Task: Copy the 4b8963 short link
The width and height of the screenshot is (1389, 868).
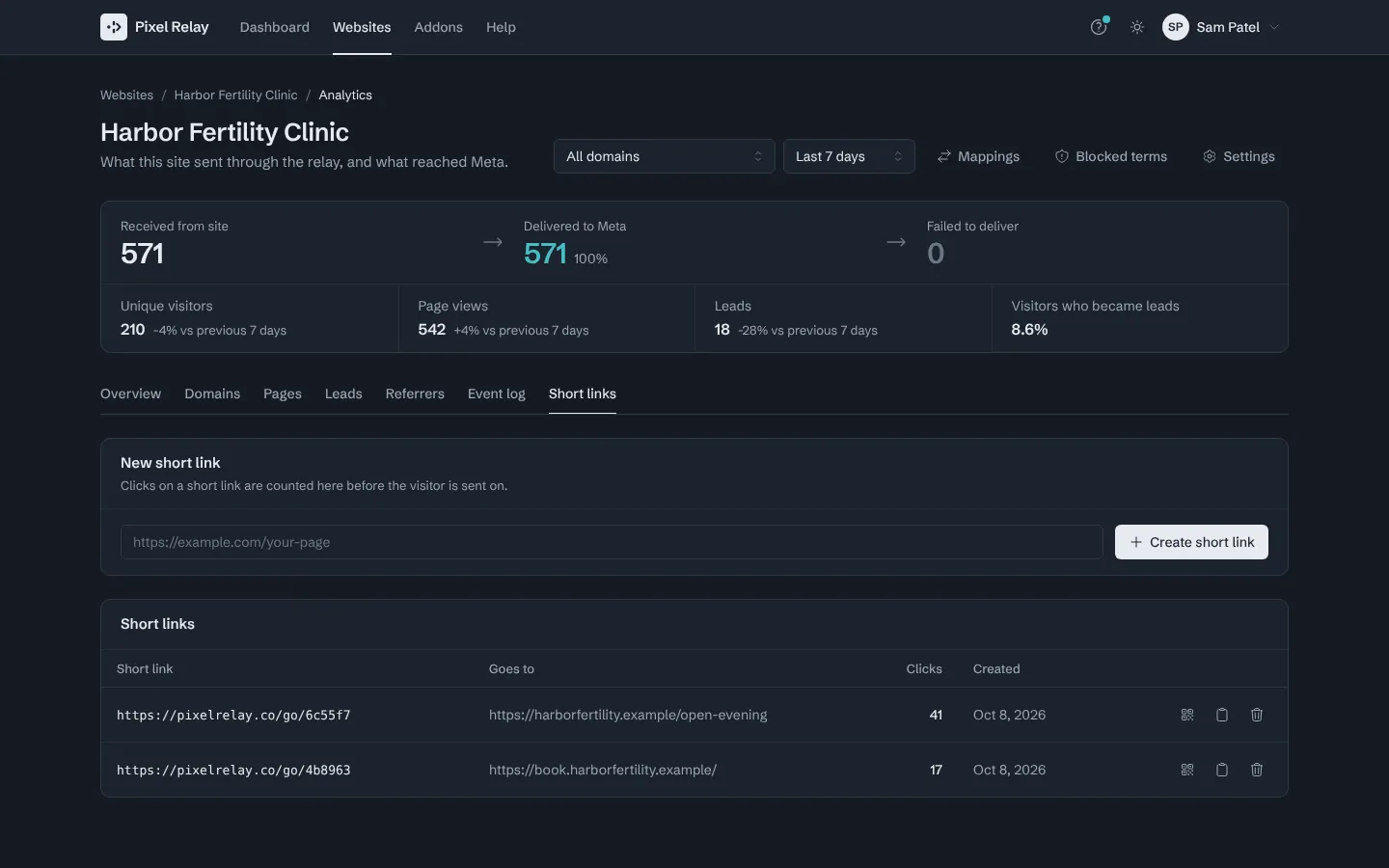Action: (x=1222, y=770)
